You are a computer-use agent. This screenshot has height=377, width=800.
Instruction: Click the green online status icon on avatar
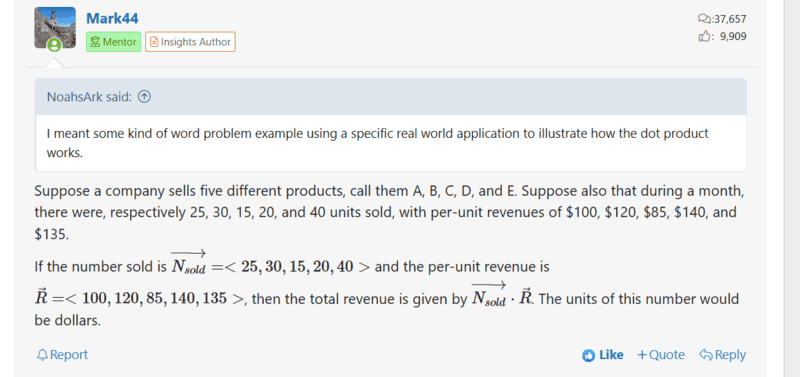(x=54, y=45)
